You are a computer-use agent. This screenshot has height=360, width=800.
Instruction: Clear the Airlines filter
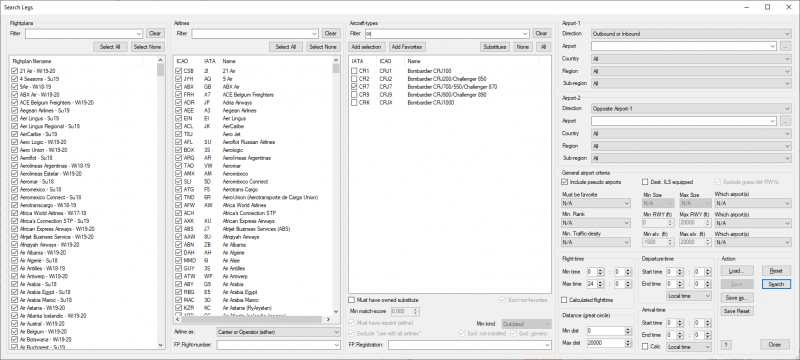coord(331,34)
